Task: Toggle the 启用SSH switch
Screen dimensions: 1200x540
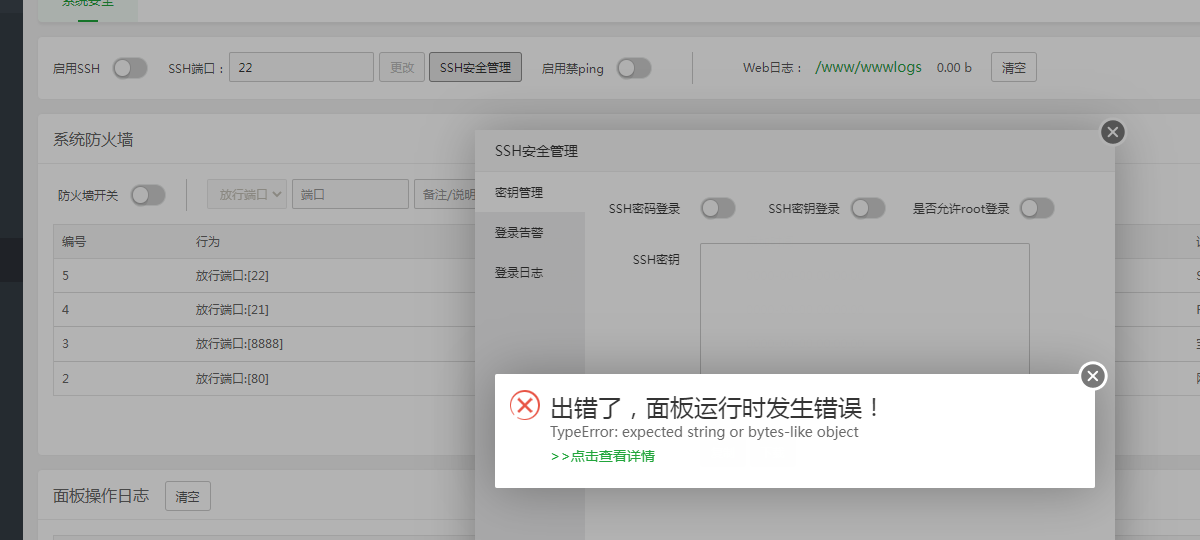Action: [x=130, y=68]
